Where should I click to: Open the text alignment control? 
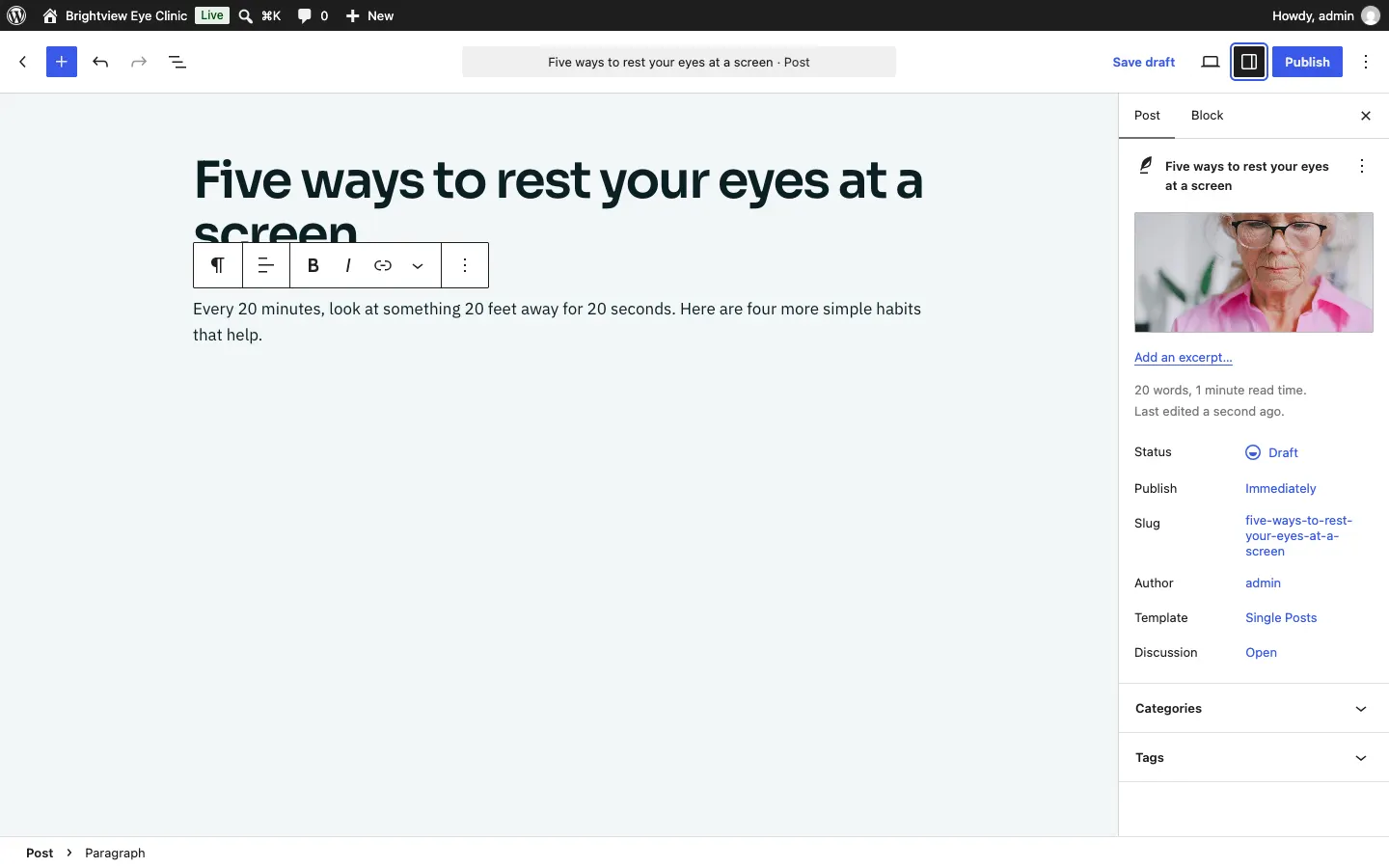tap(266, 265)
